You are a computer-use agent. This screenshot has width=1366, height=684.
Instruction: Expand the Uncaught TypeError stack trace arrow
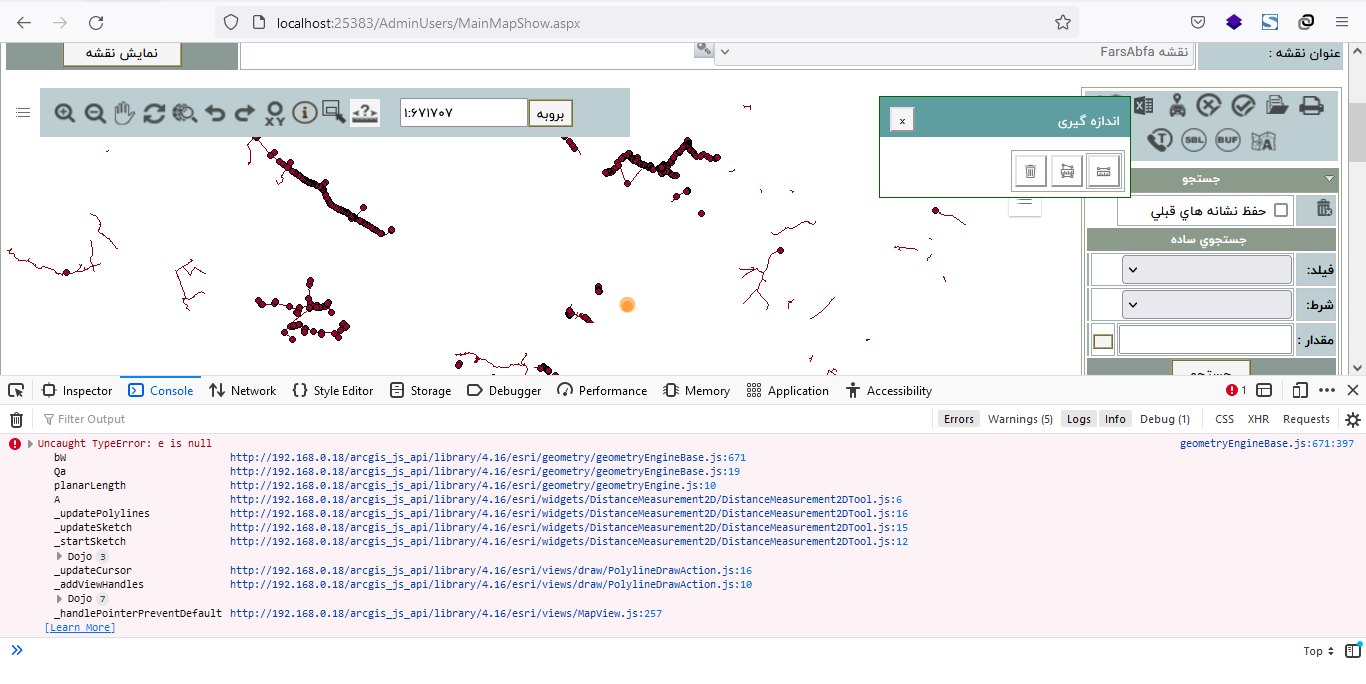pyautogui.click(x=30, y=443)
